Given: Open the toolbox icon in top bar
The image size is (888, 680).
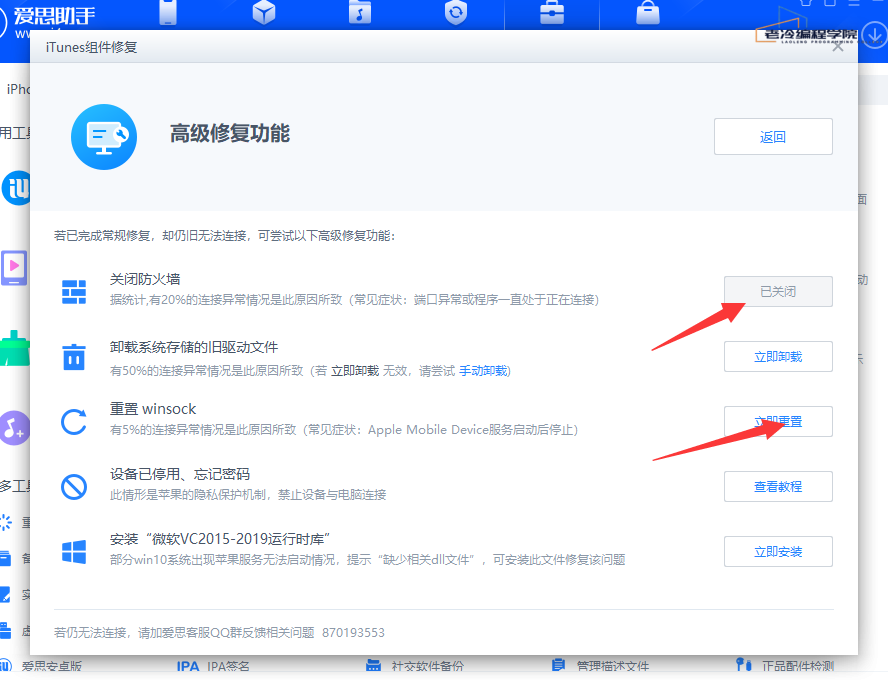Looking at the screenshot, I should pos(552,12).
